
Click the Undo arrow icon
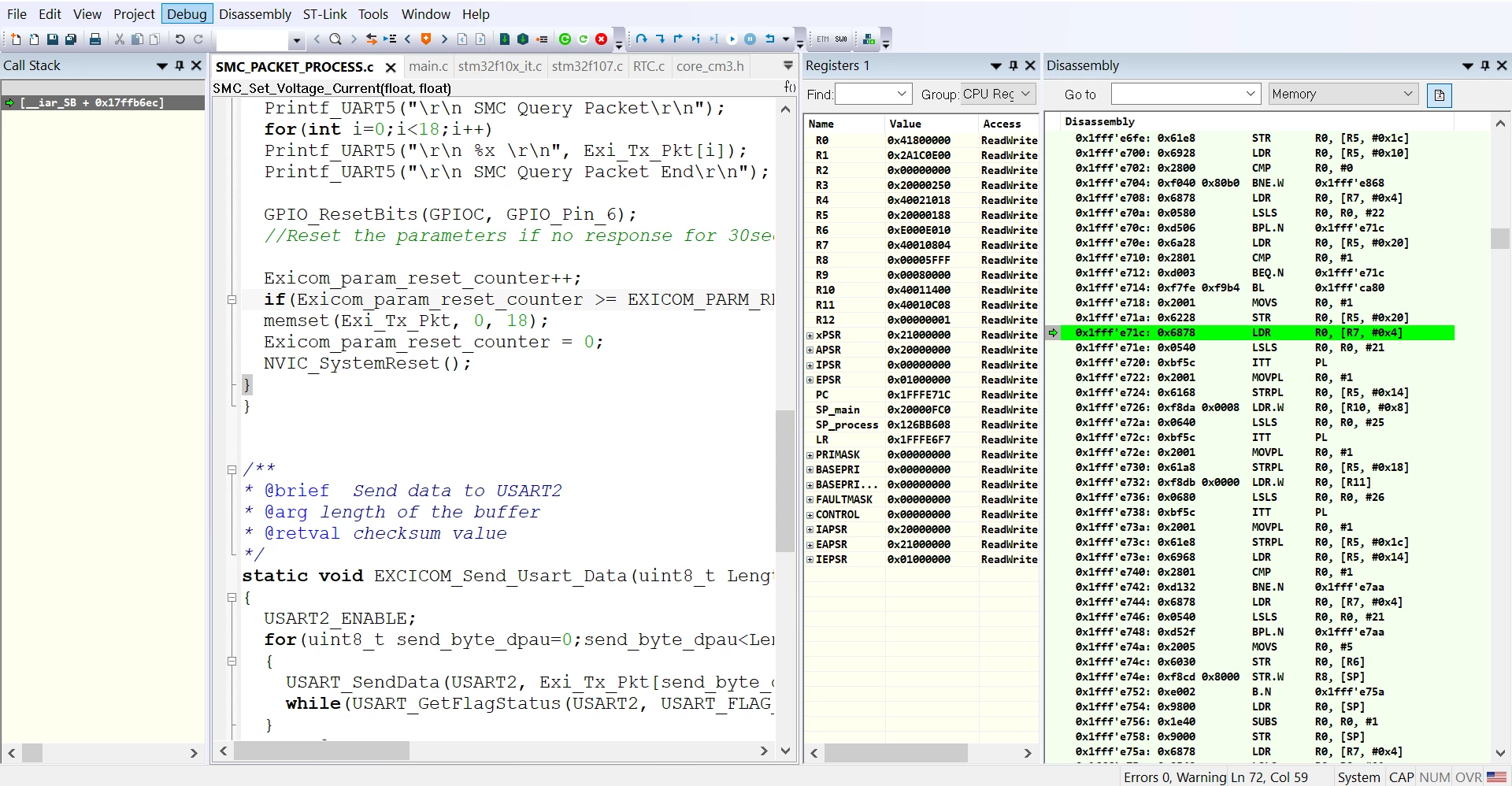(x=180, y=39)
